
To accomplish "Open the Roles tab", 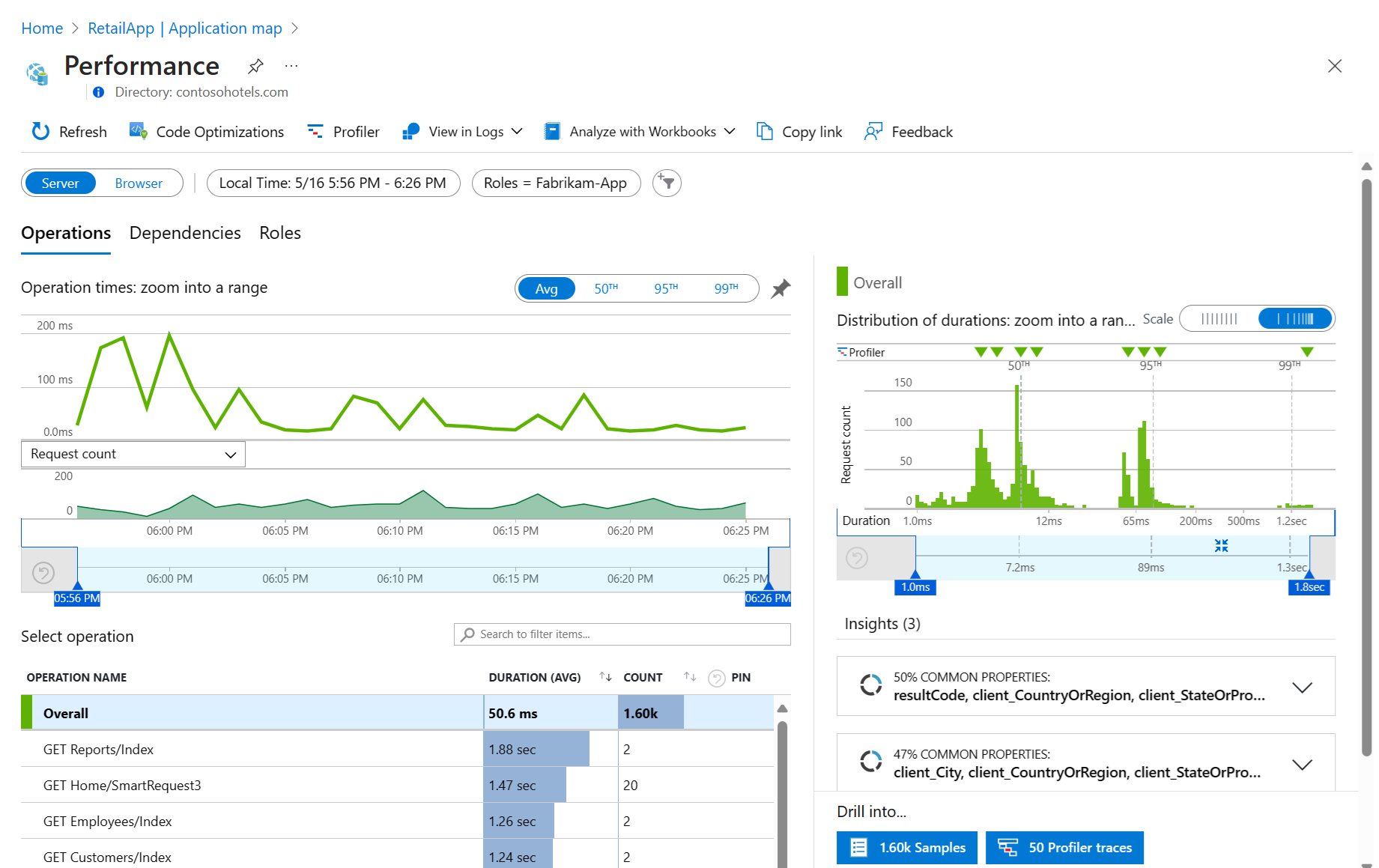I will coord(280,233).
